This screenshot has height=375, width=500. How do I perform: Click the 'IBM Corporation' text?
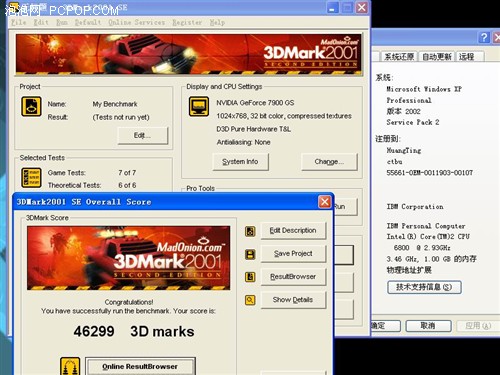click(x=415, y=207)
